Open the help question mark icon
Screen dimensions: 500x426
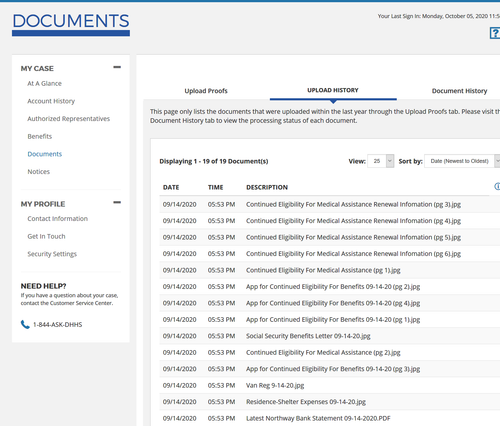pos(495,33)
